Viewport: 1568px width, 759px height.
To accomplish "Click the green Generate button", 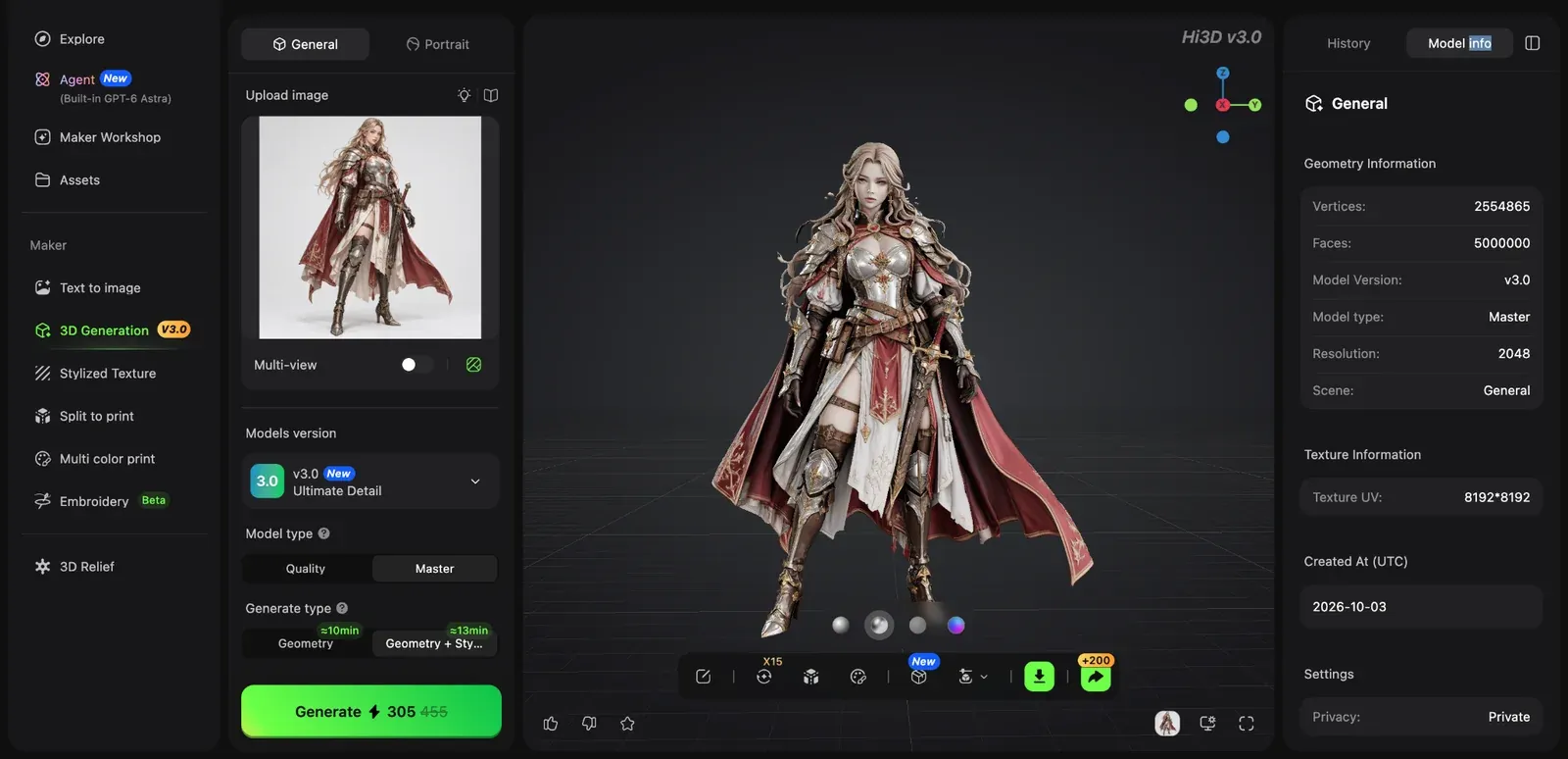I will tap(371, 712).
